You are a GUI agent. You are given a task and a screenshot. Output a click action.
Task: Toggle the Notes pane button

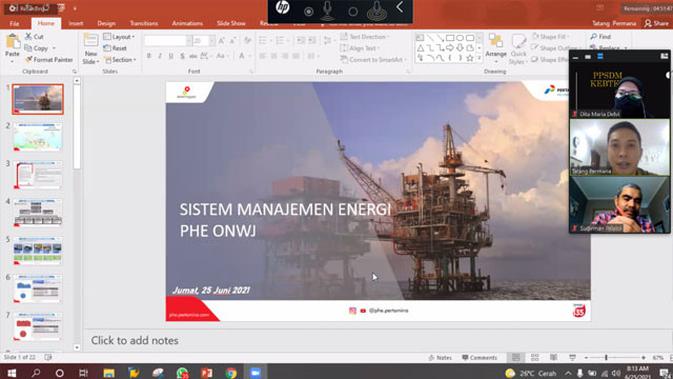pyautogui.click(x=440, y=358)
